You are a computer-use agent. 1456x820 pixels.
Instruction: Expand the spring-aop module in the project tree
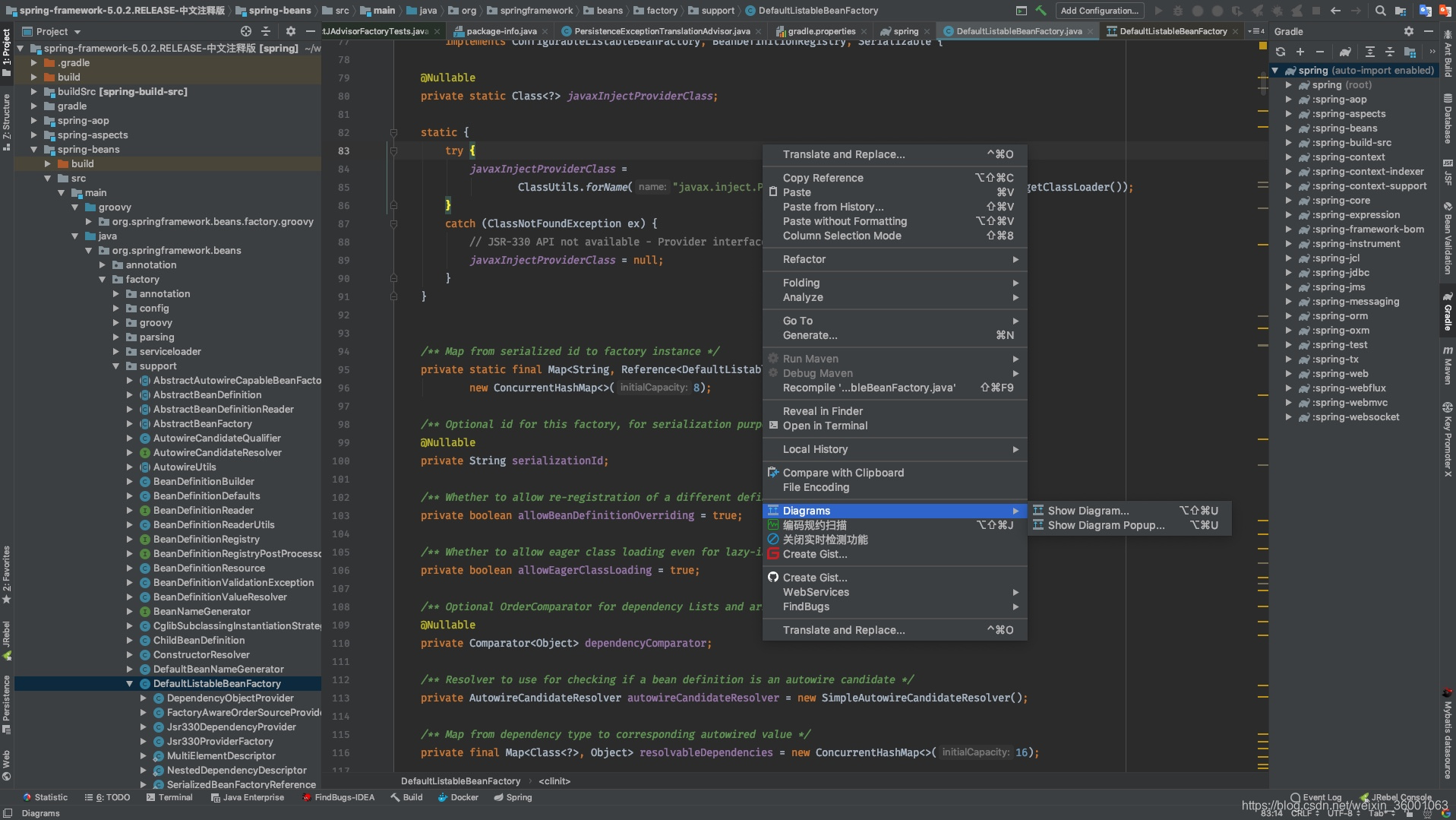point(33,120)
